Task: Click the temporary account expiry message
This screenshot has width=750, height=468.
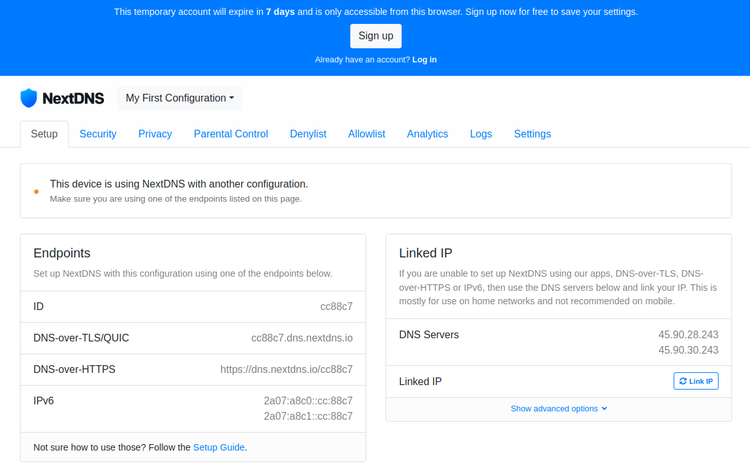Action: pos(376,12)
